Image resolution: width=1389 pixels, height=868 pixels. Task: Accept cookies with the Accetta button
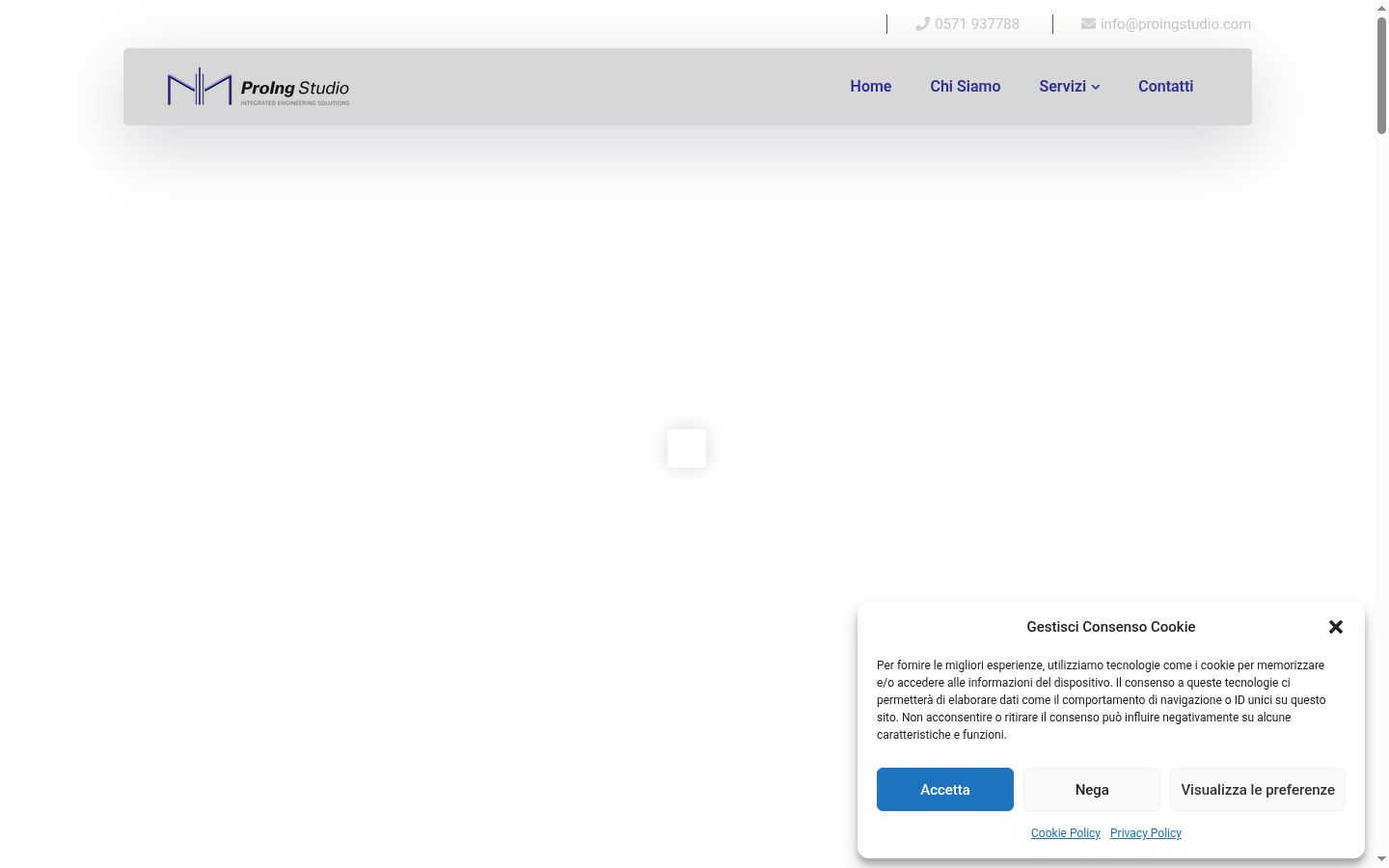[945, 789]
